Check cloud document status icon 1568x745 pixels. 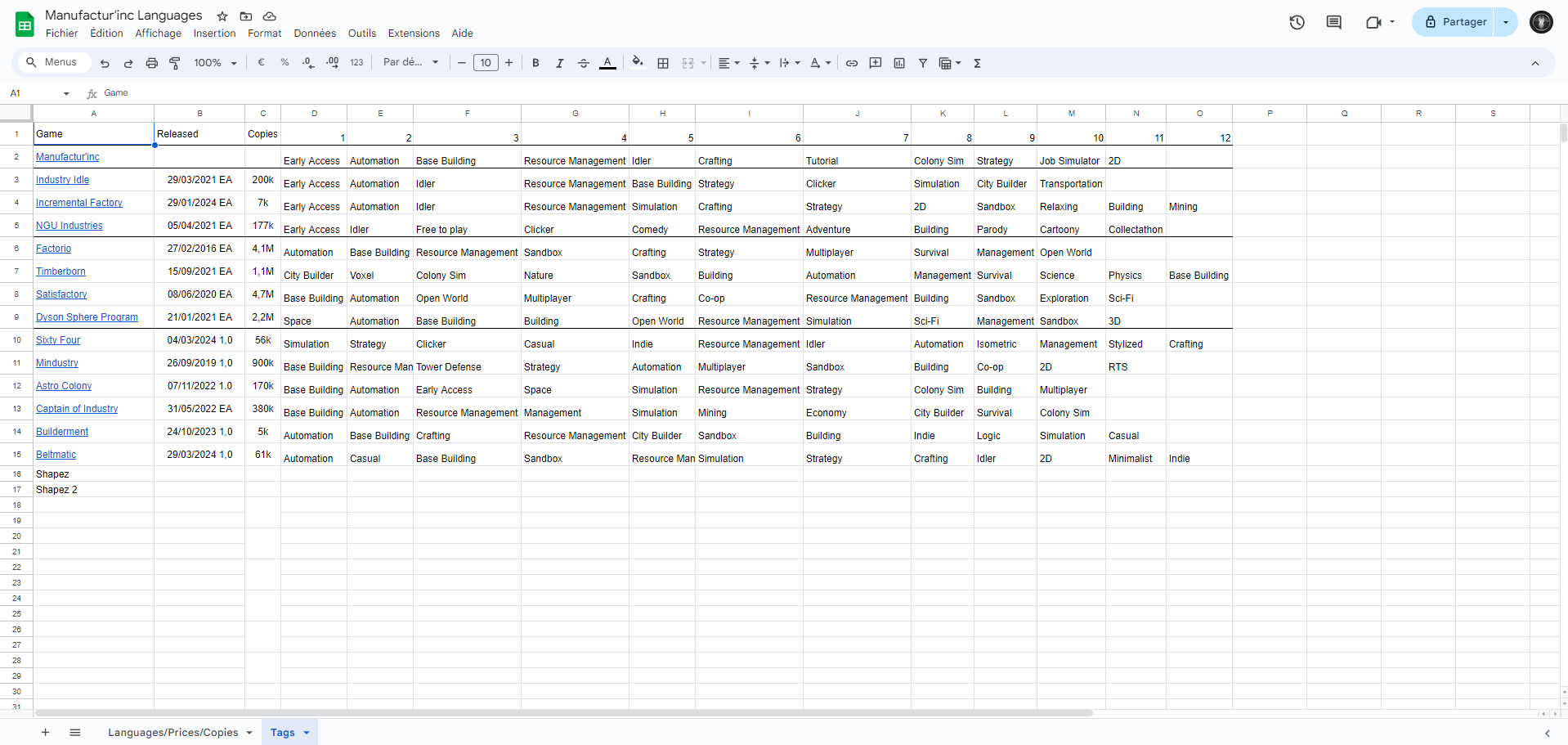tap(269, 16)
